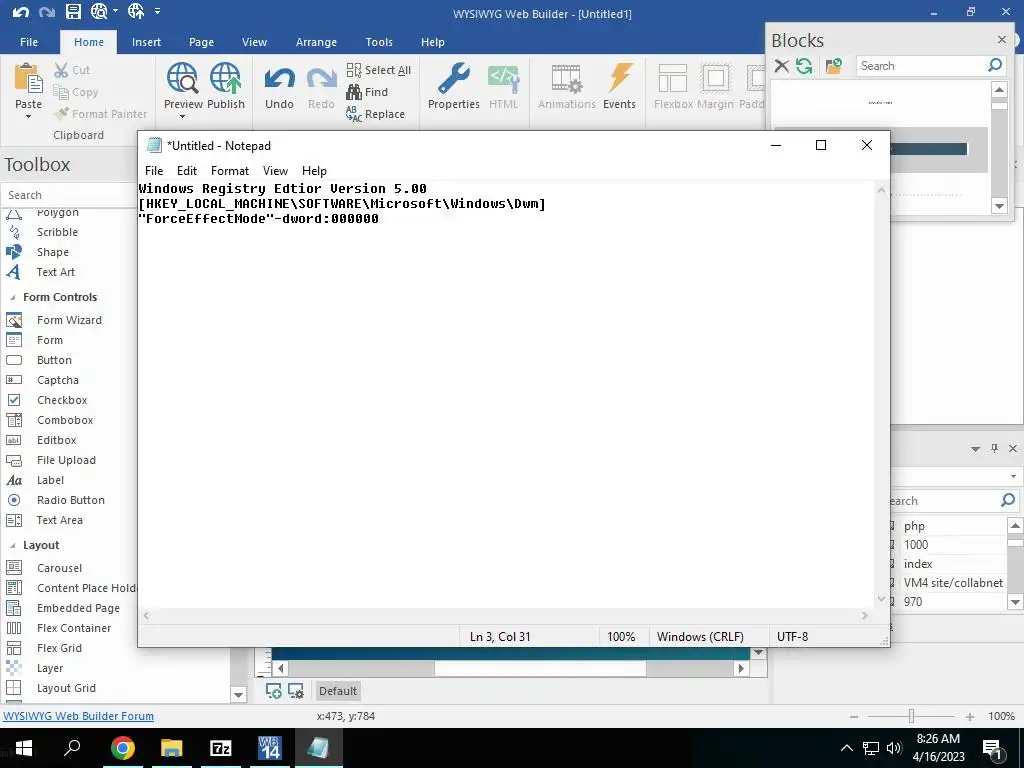Click the Flexbox ribbon icon
Viewport: 1024px width, 768px height.
[x=673, y=78]
